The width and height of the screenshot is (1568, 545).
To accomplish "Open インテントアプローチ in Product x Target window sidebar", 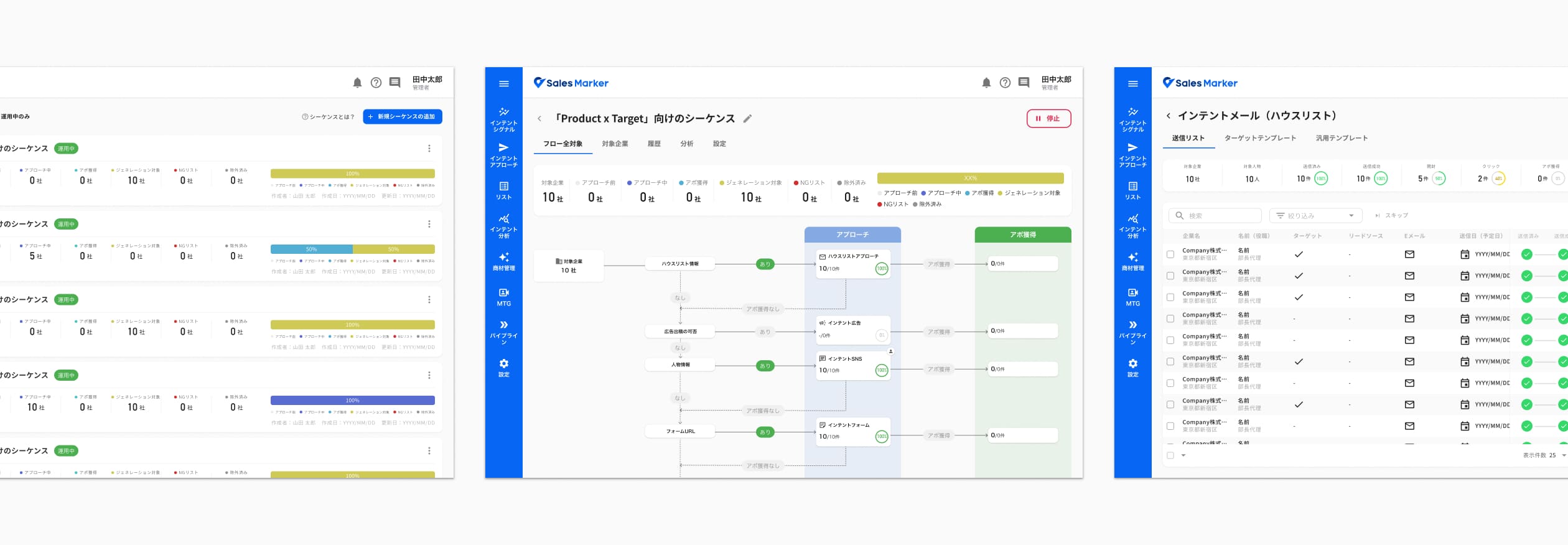I will tap(504, 155).
